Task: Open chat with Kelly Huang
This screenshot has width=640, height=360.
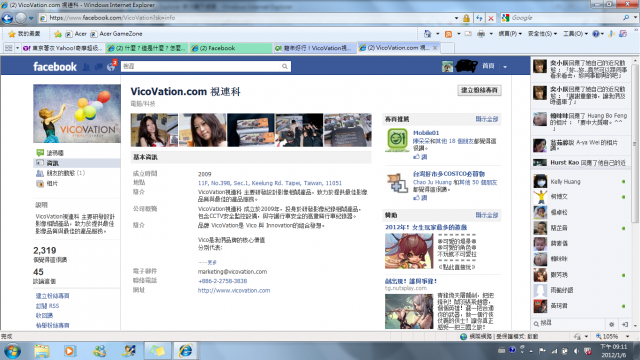Action: click(x=580, y=182)
